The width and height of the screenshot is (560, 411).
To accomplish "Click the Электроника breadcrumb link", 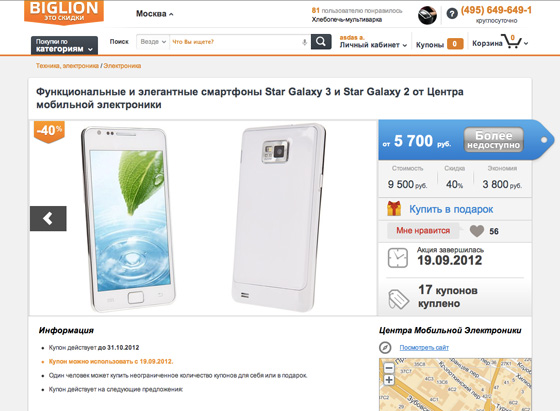I will tap(122, 66).
